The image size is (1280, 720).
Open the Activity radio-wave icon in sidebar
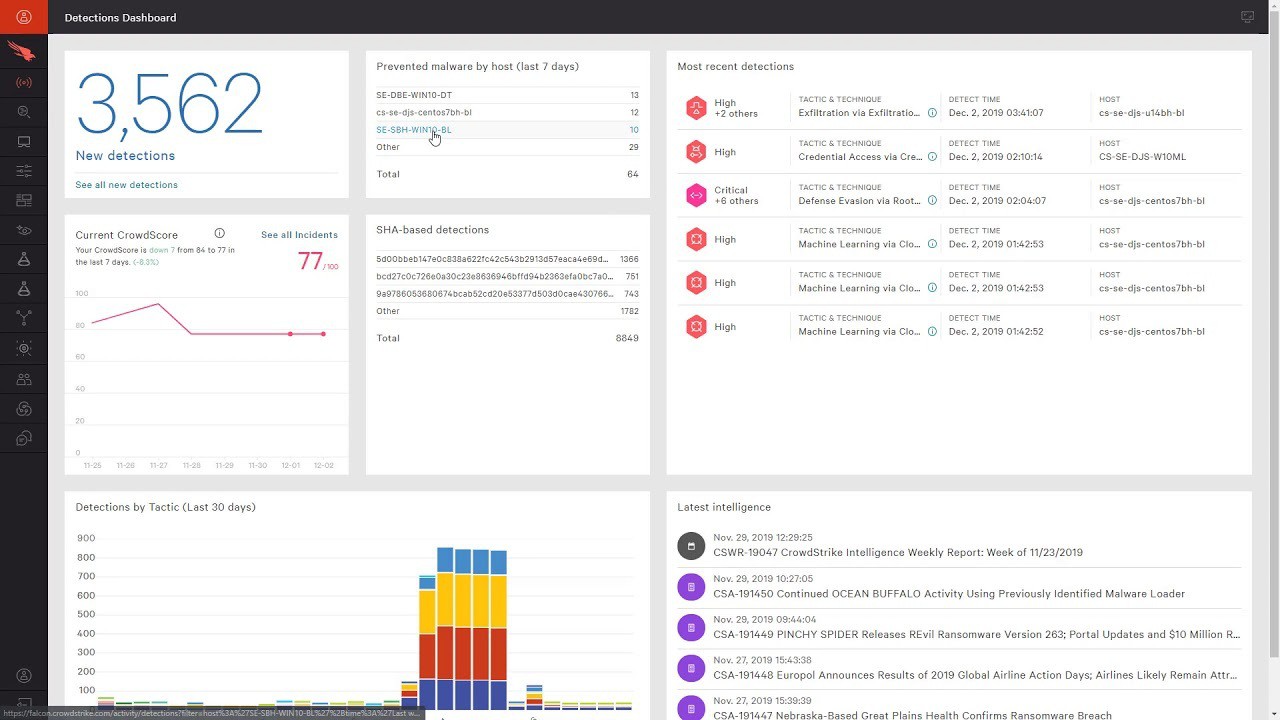coord(24,83)
